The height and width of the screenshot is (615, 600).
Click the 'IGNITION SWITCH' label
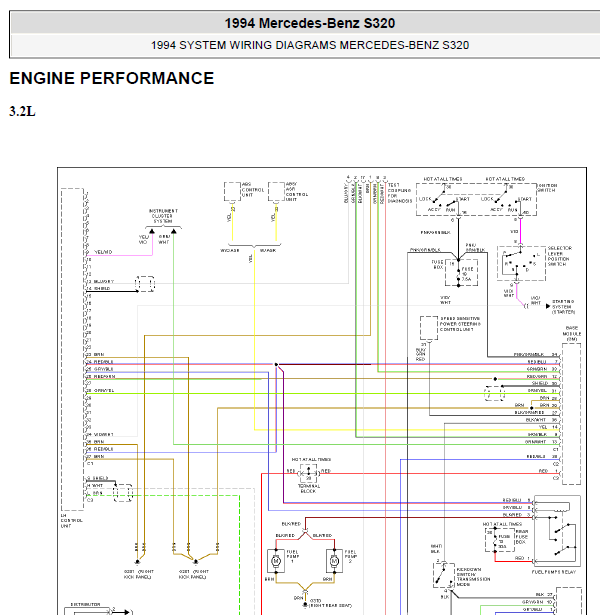pyautogui.click(x=547, y=188)
